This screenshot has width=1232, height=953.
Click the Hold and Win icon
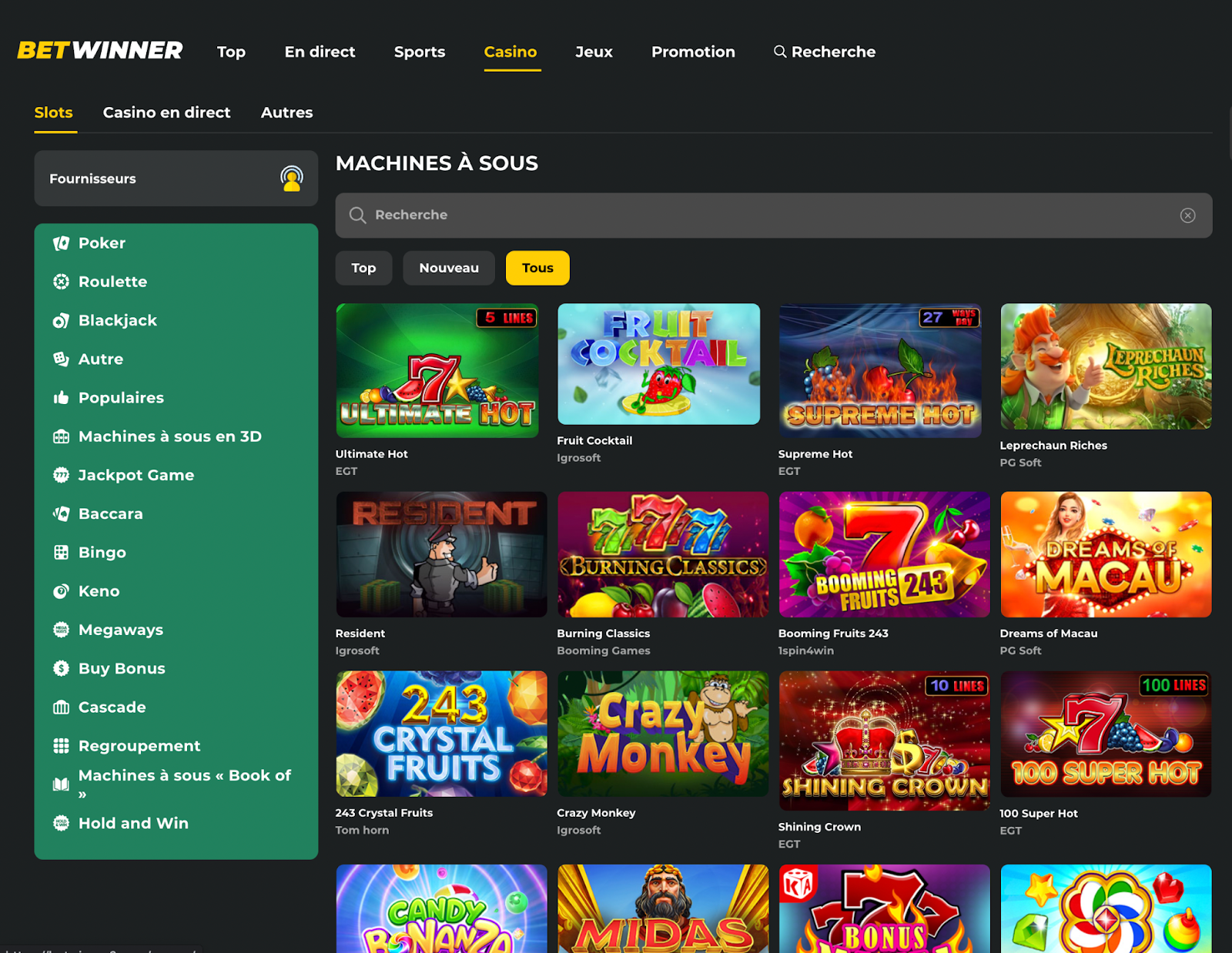tap(61, 823)
